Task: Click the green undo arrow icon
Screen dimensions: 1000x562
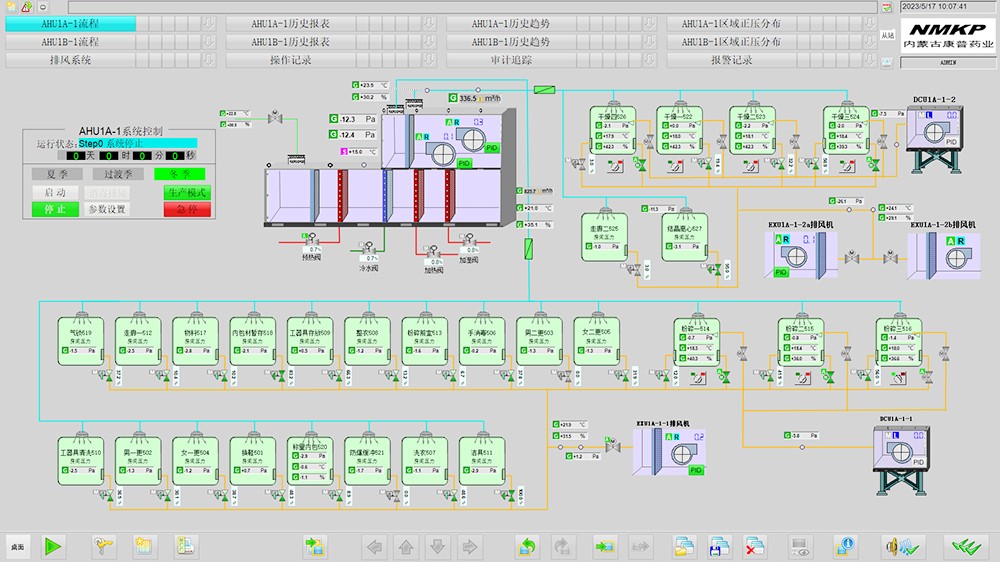Action: pyautogui.click(x=527, y=546)
